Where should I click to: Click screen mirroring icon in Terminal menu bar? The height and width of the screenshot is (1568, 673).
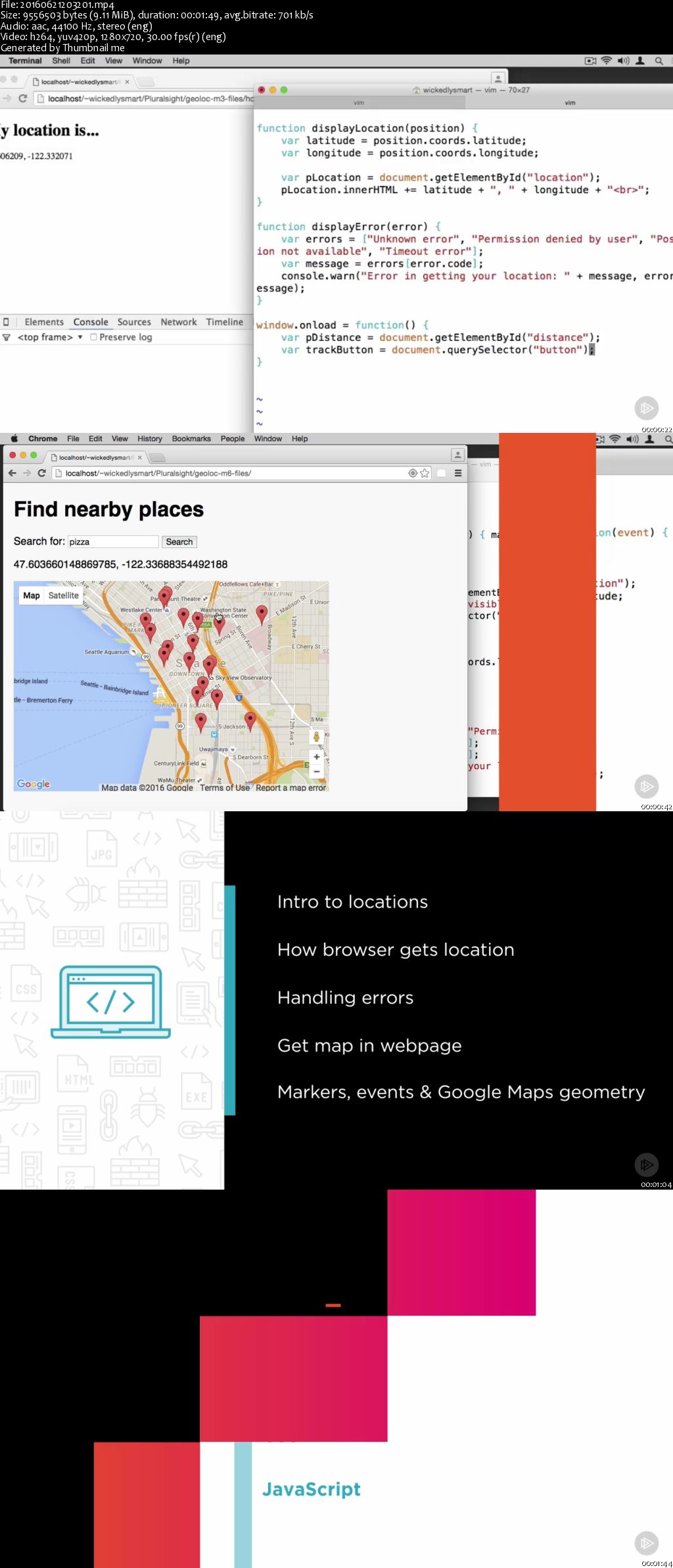pos(590,61)
